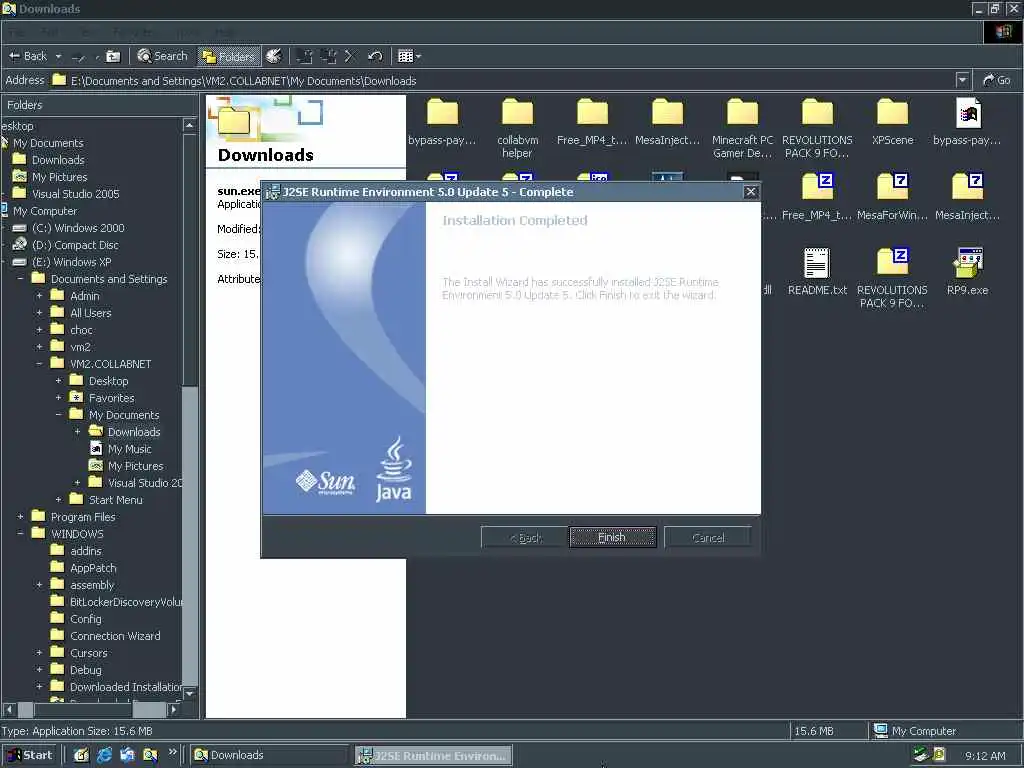
Task: Expand the Program Files tree node
Action: pos(20,517)
